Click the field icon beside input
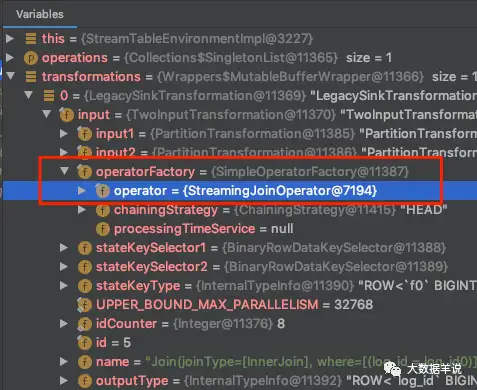 click(66, 115)
